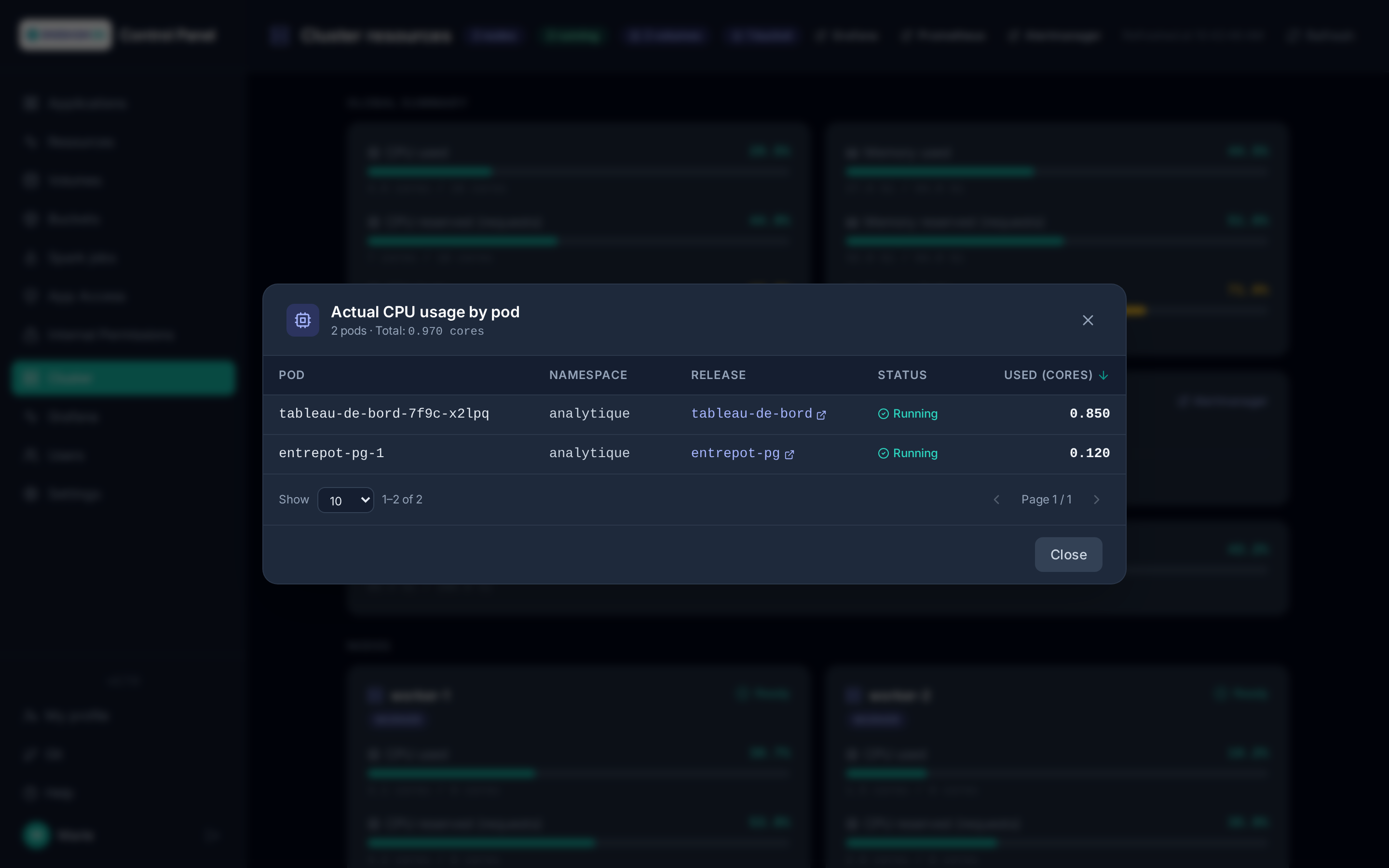Go to the previous page with the left chevron
Viewport: 1389px width, 868px height.
coord(996,500)
